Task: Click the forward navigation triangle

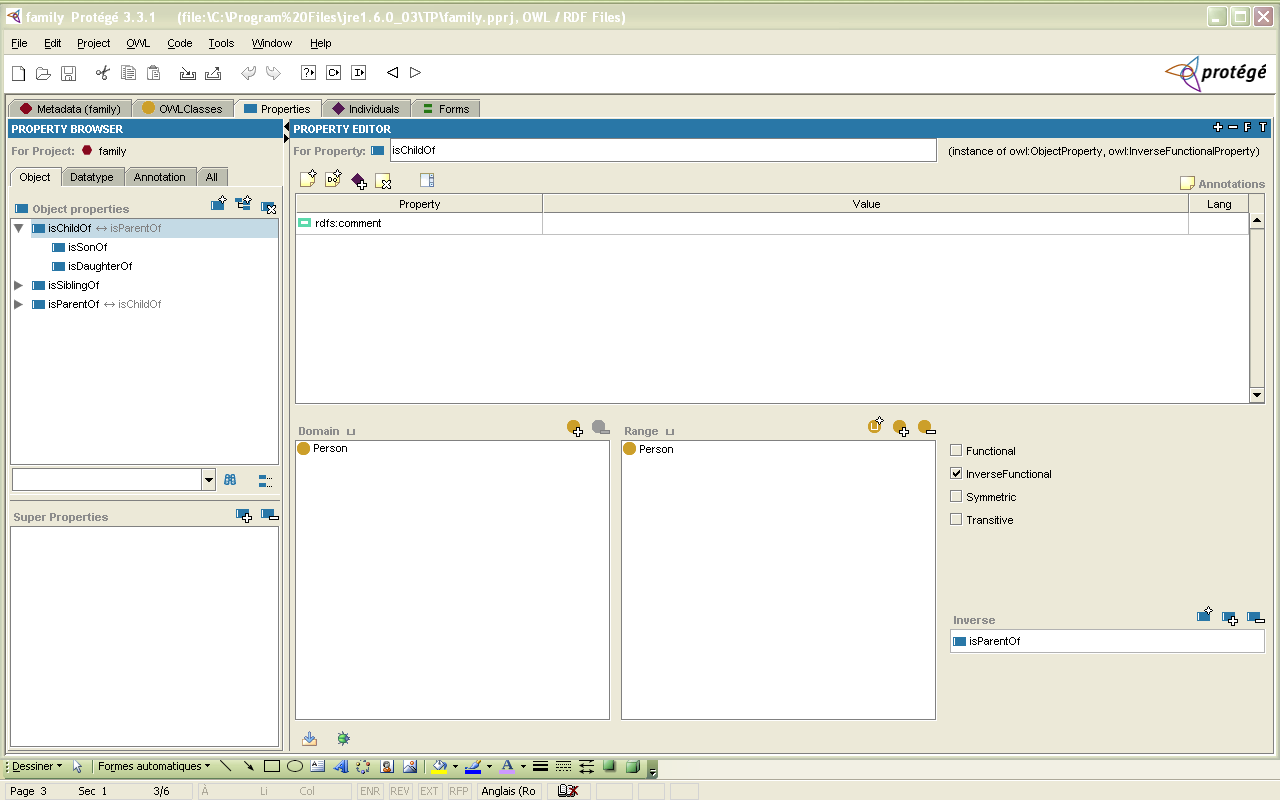Action: (x=416, y=73)
